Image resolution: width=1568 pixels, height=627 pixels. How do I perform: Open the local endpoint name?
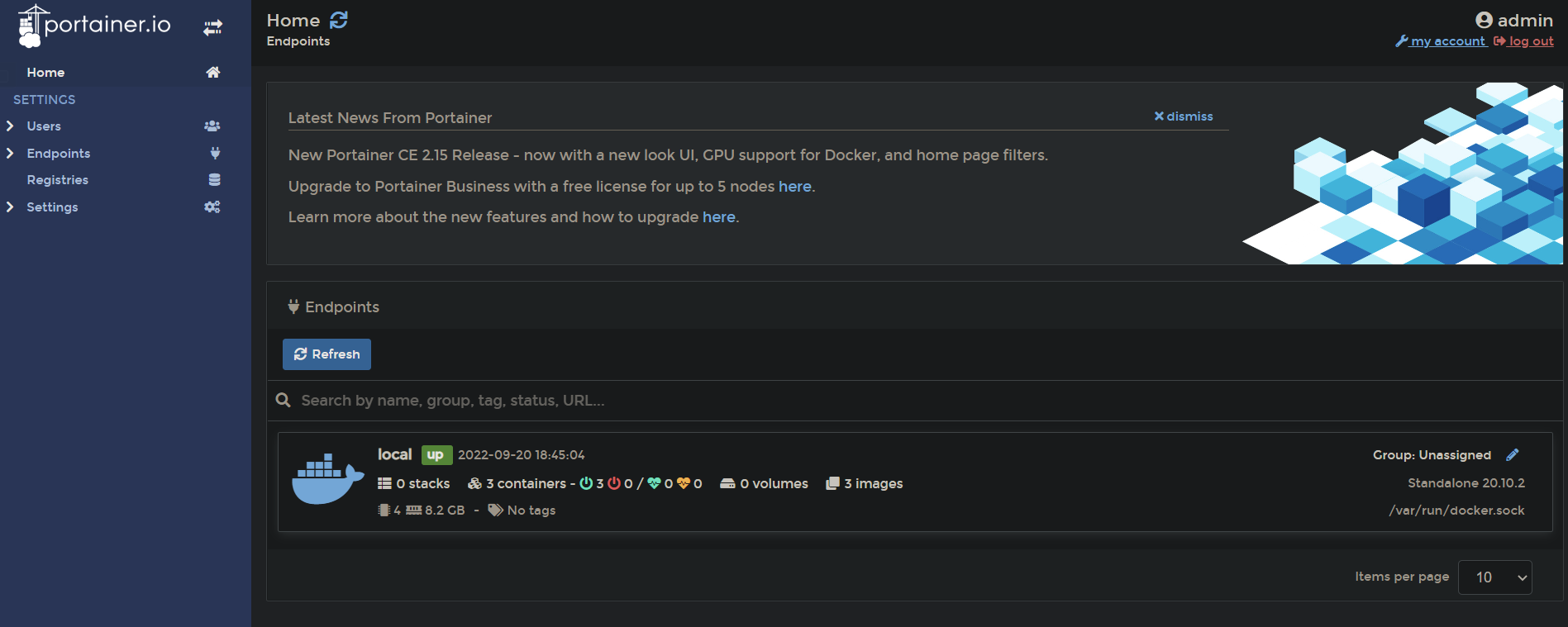394,454
